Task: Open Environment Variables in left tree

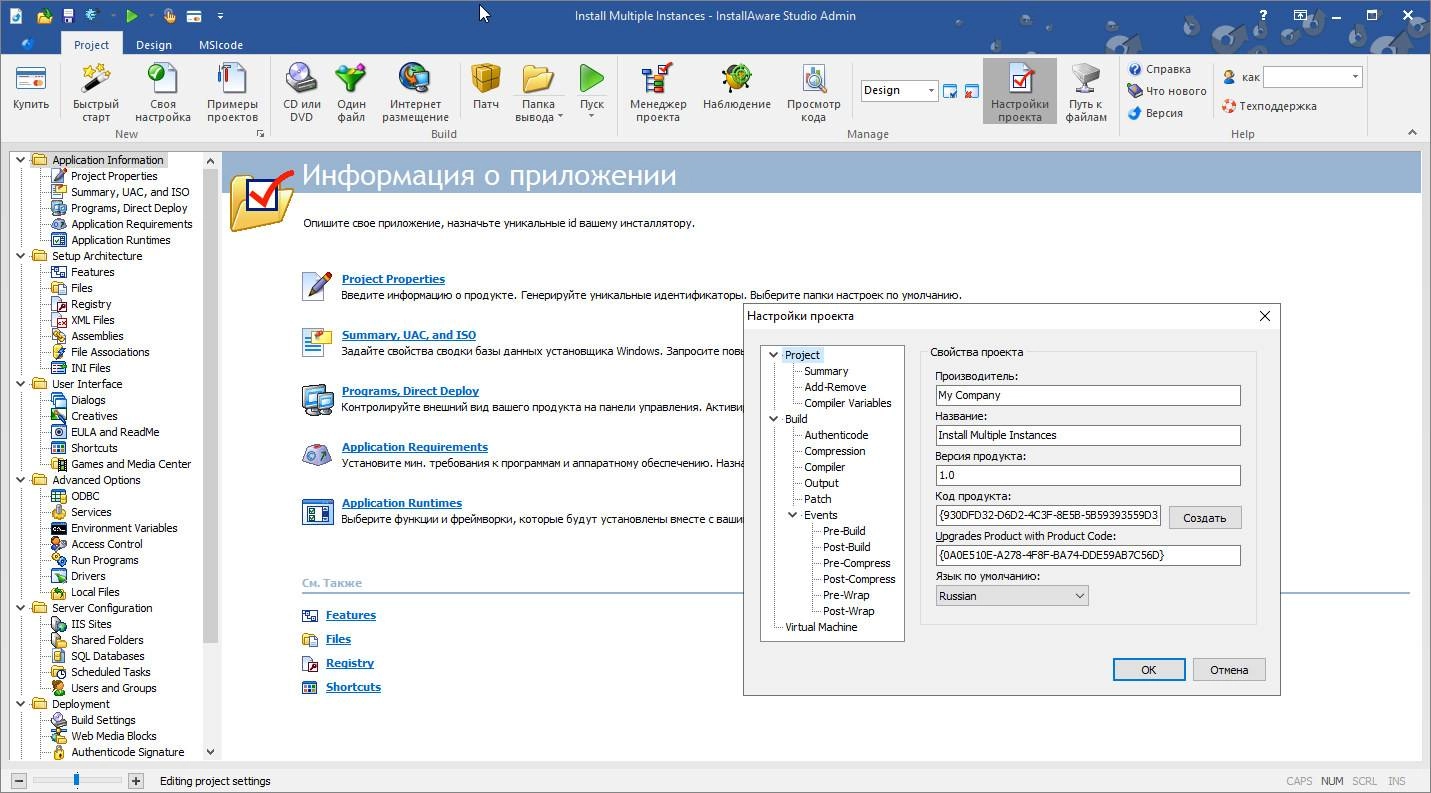Action: 124,528
